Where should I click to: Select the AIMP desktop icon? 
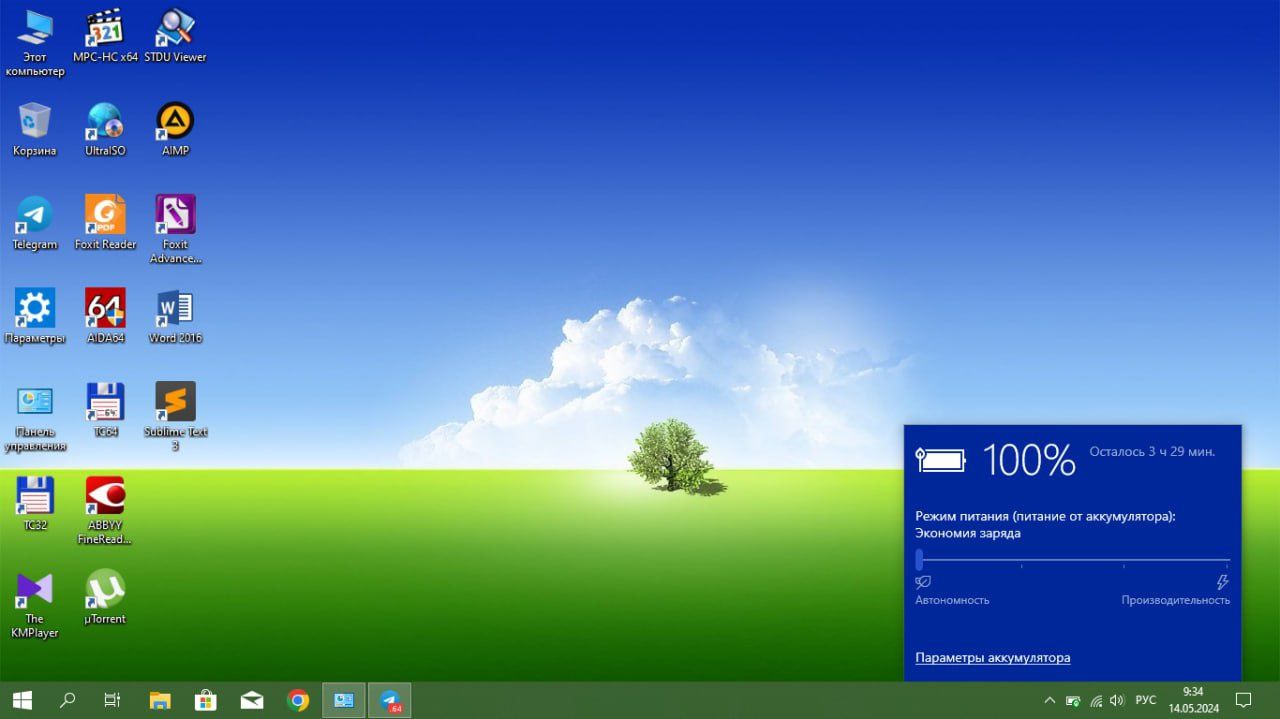[x=175, y=130]
